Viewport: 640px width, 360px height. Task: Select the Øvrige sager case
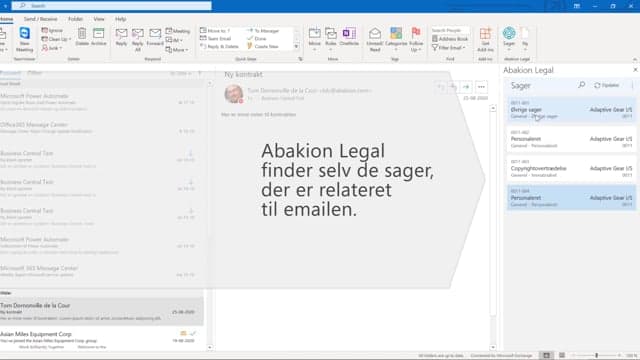571,109
